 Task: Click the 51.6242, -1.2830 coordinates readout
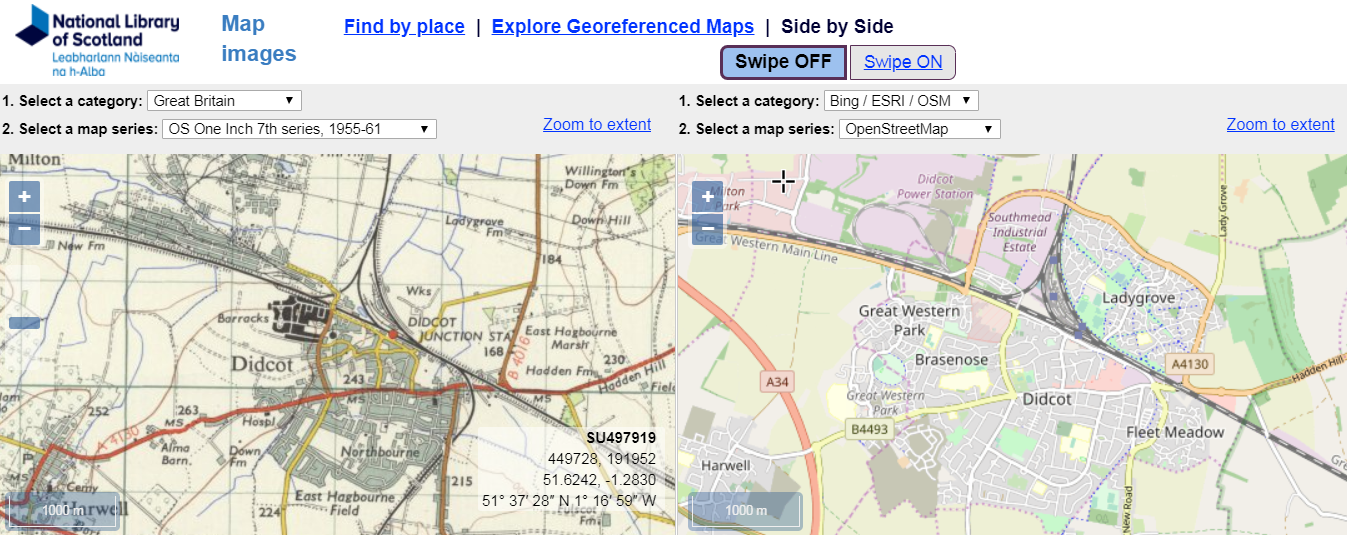click(604, 480)
